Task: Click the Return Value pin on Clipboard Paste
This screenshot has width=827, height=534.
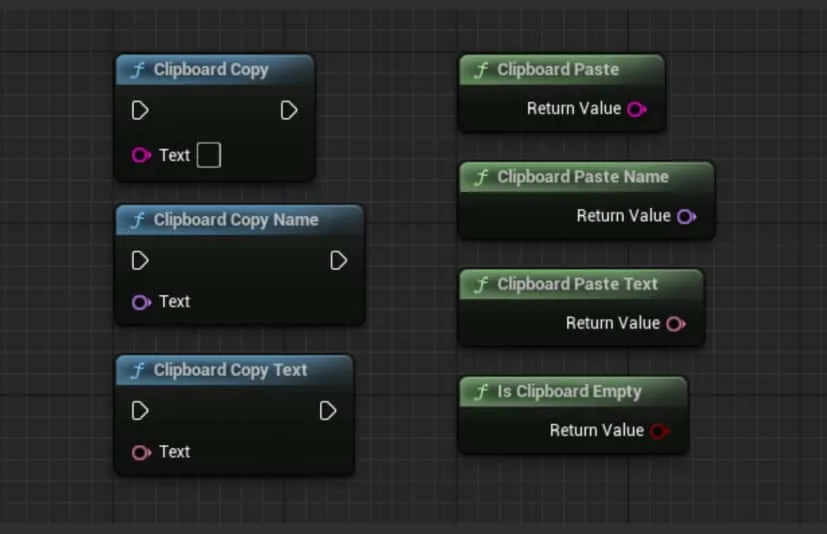Action: (x=636, y=109)
